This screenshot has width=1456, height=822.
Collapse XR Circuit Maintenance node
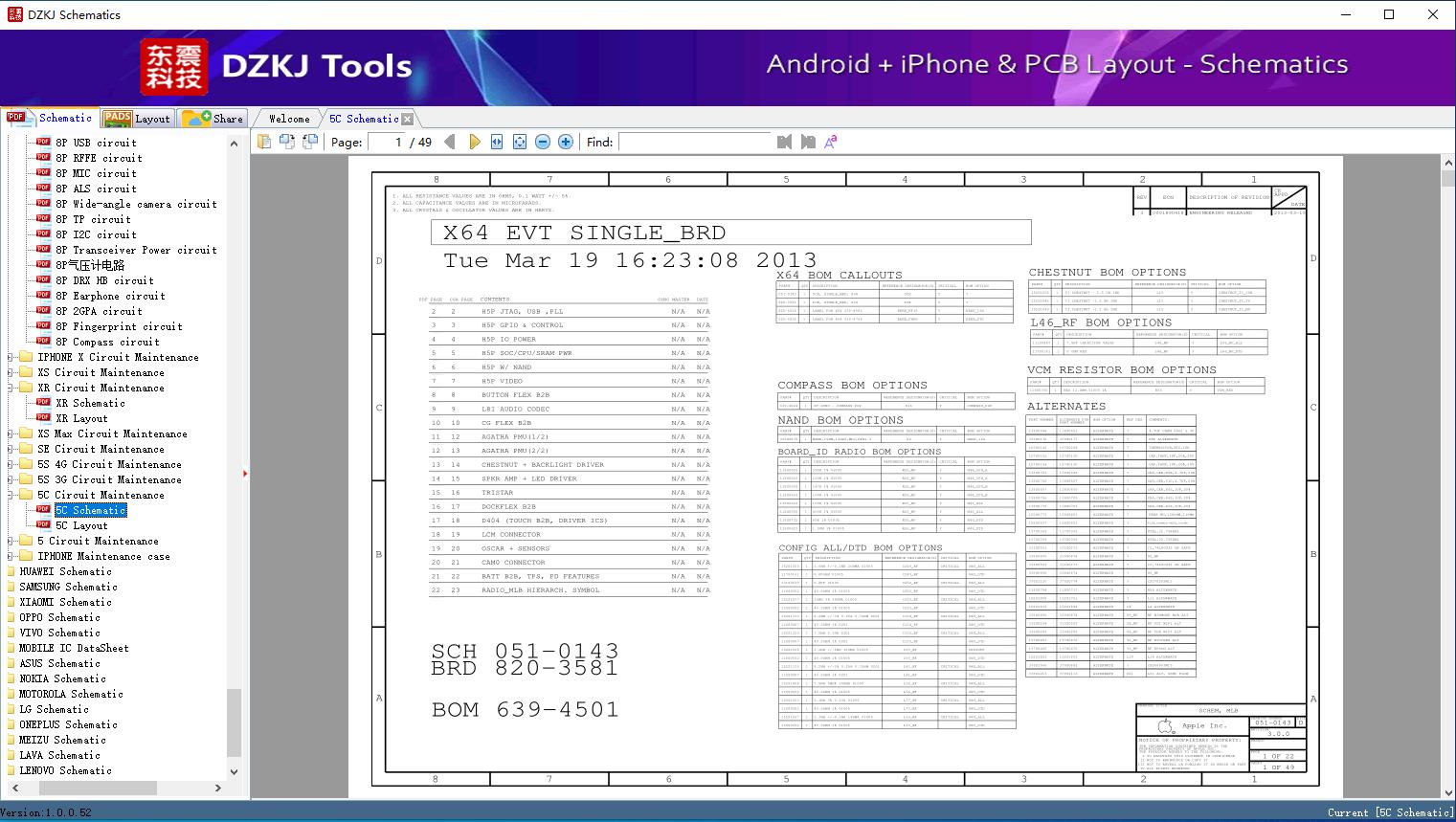click(11, 388)
